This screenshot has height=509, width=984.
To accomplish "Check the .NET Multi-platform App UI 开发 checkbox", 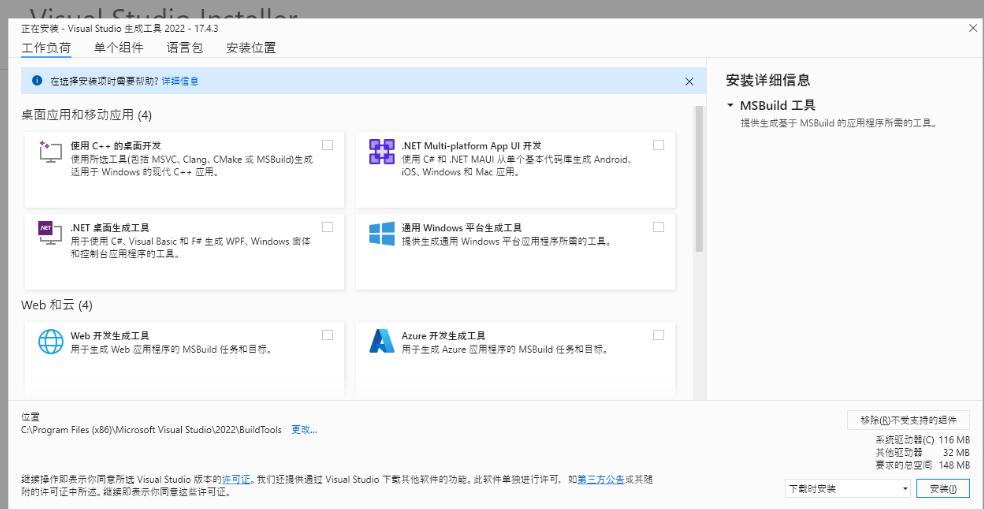I will 658,145.
